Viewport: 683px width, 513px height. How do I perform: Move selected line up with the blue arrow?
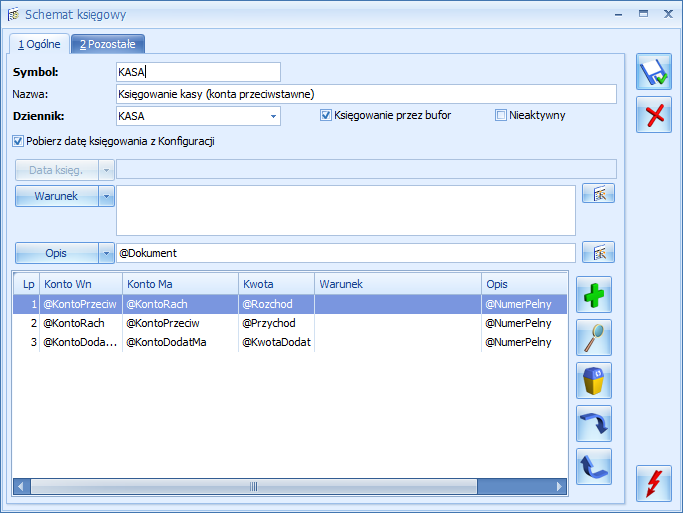point(594,467)
